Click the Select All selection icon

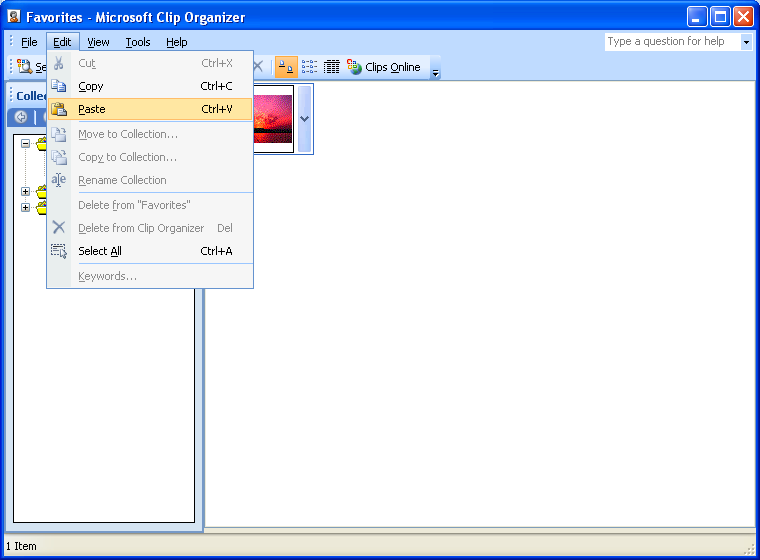pyautogui.click(x=59, y=251)
